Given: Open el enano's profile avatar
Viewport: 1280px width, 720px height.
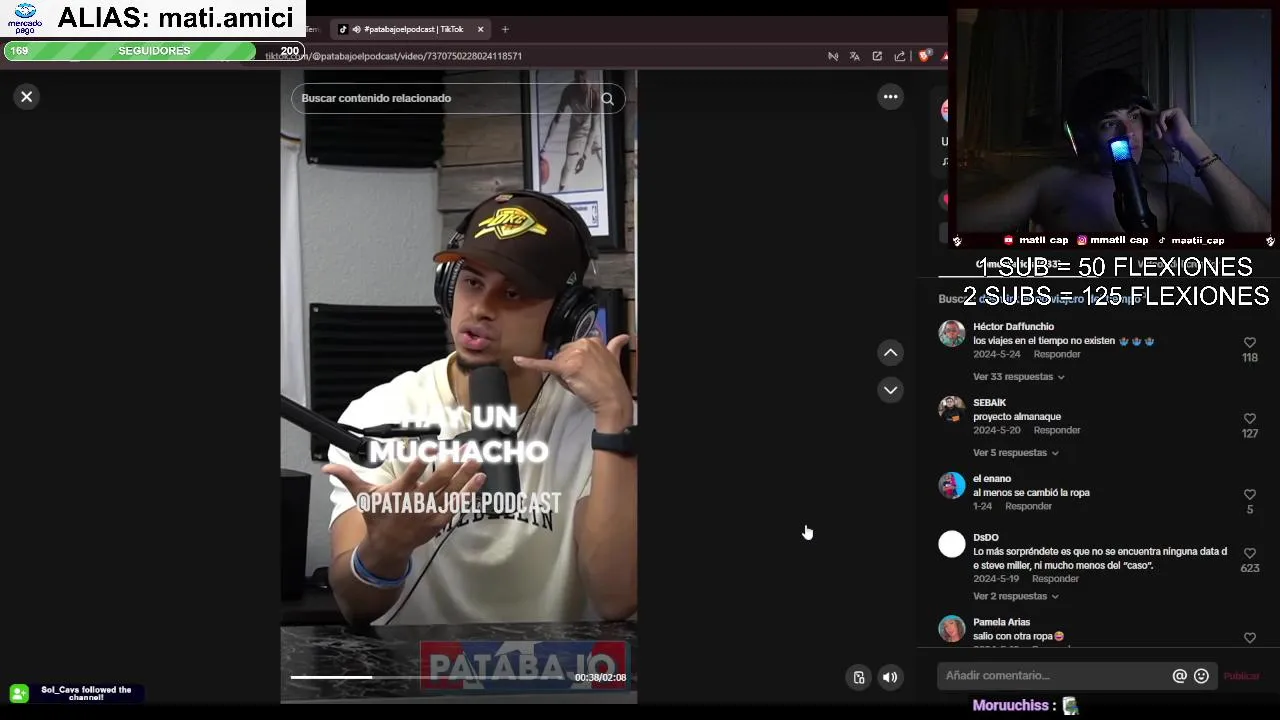Looking at the screenshot, I should (x=952, y=485).
